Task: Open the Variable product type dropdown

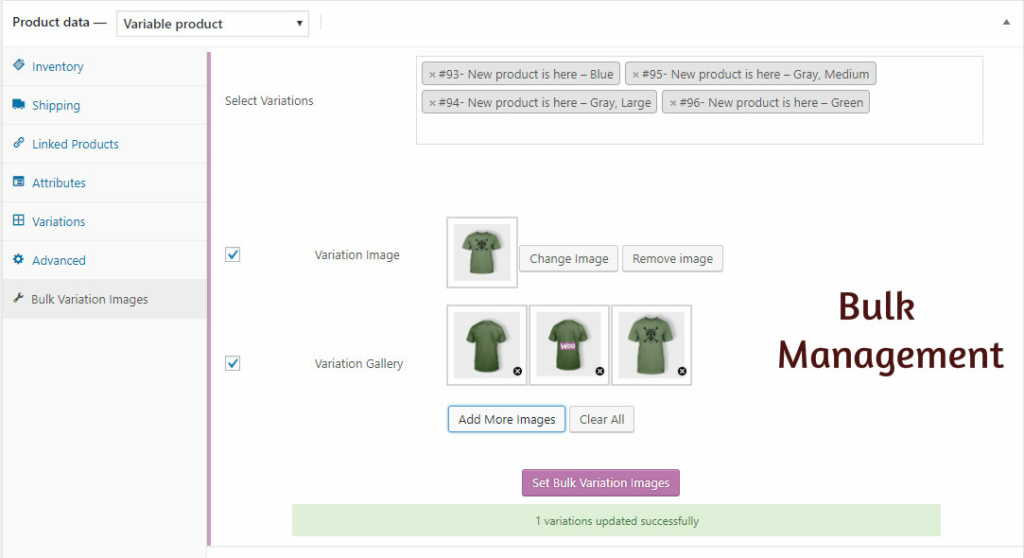Action: click(212, 23)
